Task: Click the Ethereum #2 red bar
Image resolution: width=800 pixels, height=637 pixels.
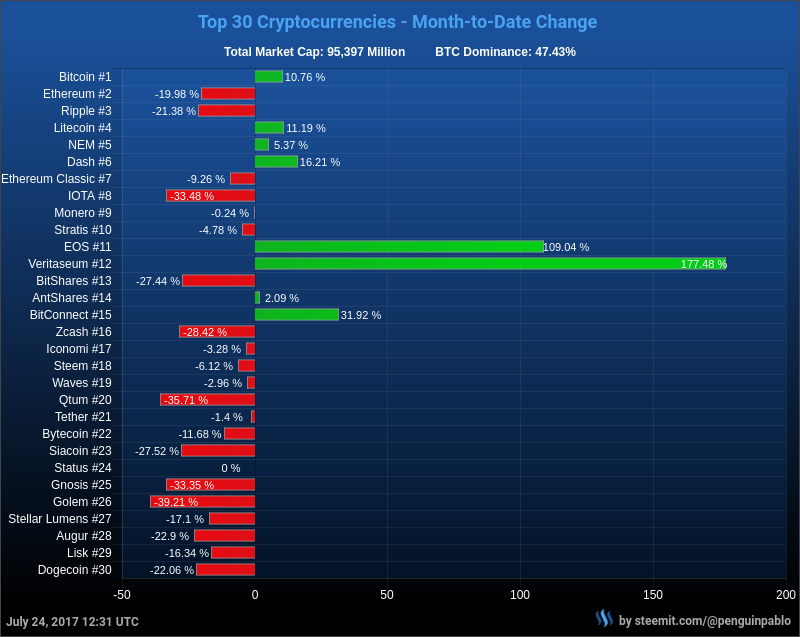Action: tap(228, 93)
